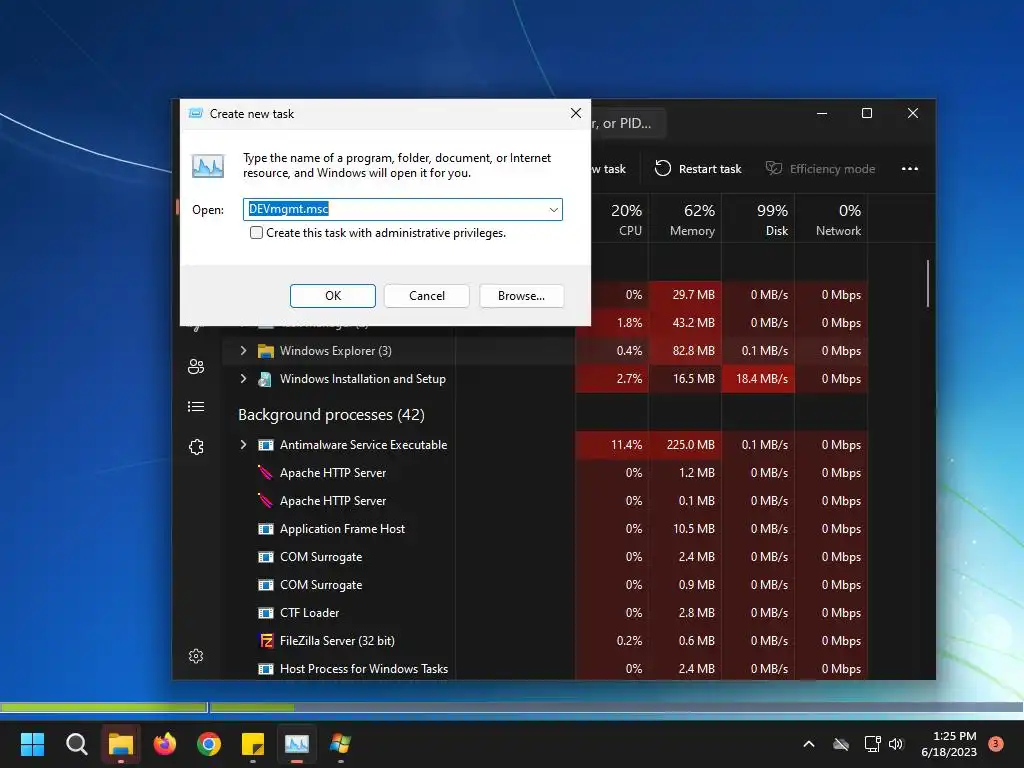Open the clock showing 1:25 PM
This screenshot has height=768, width=1024.
click(x=949, y=744)
